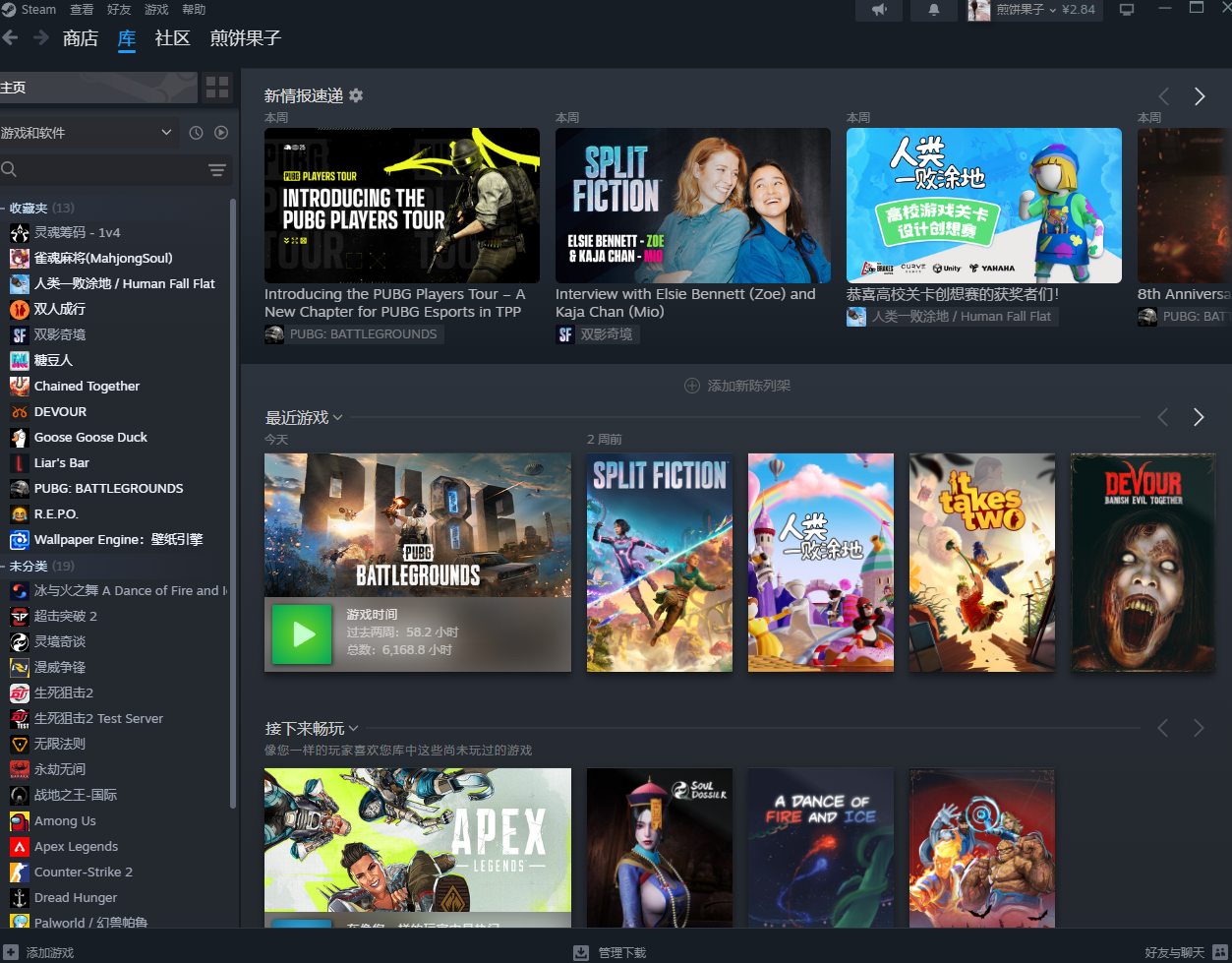The width and height of the screenshot is (1232, 963).
Task: Switch to the 库 library tab
Action: coord(127,38)
